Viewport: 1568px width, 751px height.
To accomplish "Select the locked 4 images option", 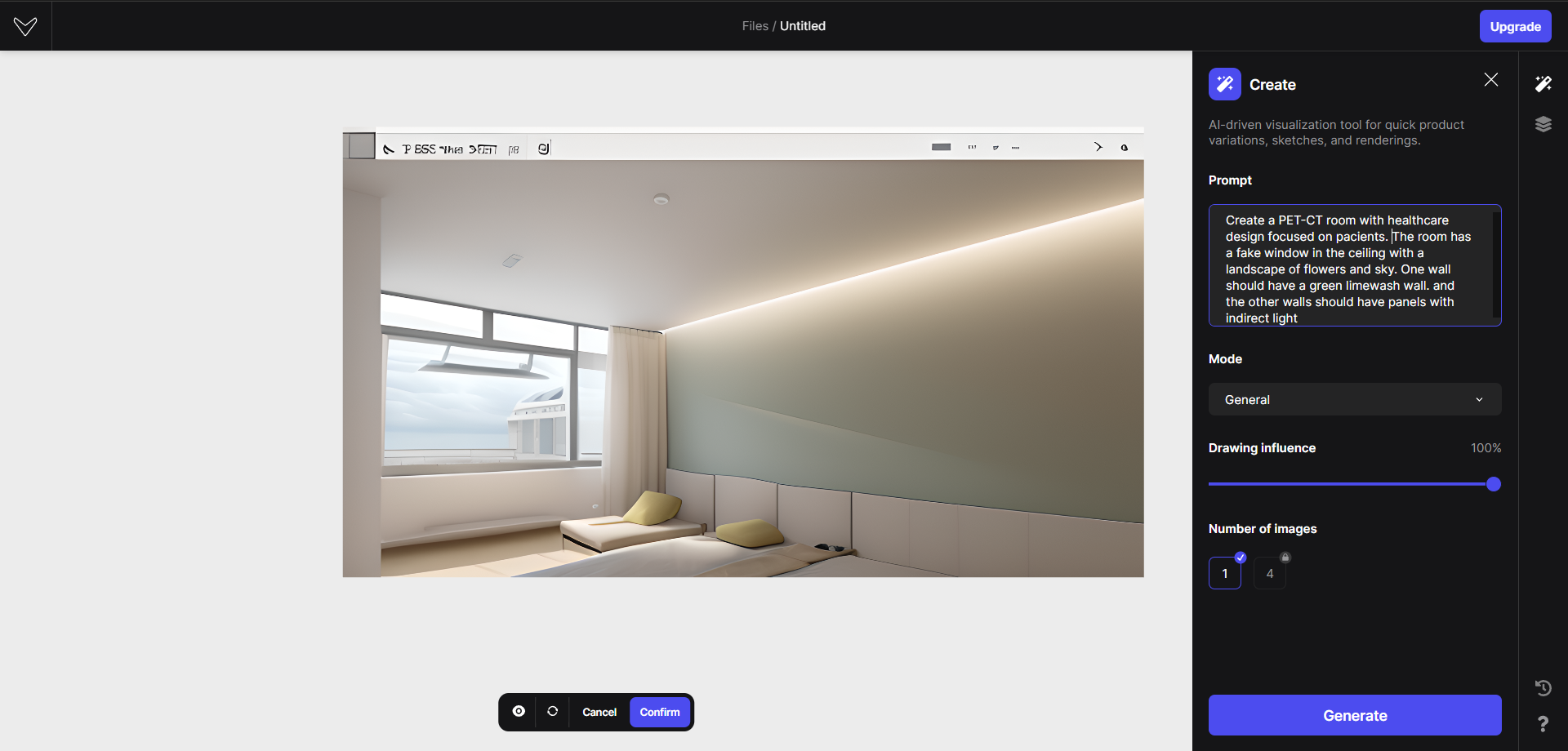I will click(x=1270, y=573).
